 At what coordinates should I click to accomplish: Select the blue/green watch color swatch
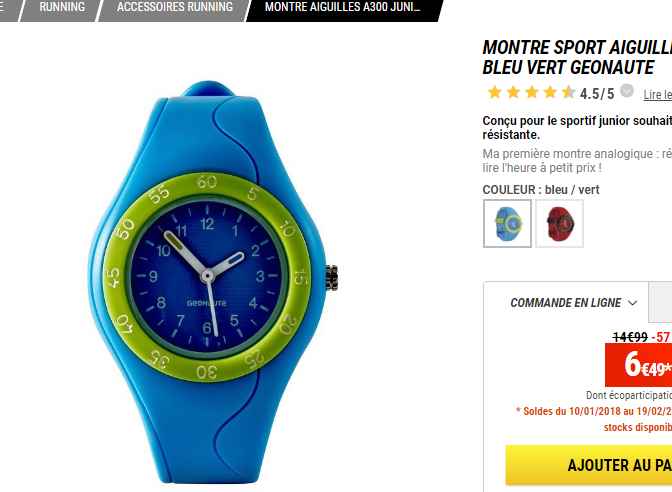(x=507, y=223)
